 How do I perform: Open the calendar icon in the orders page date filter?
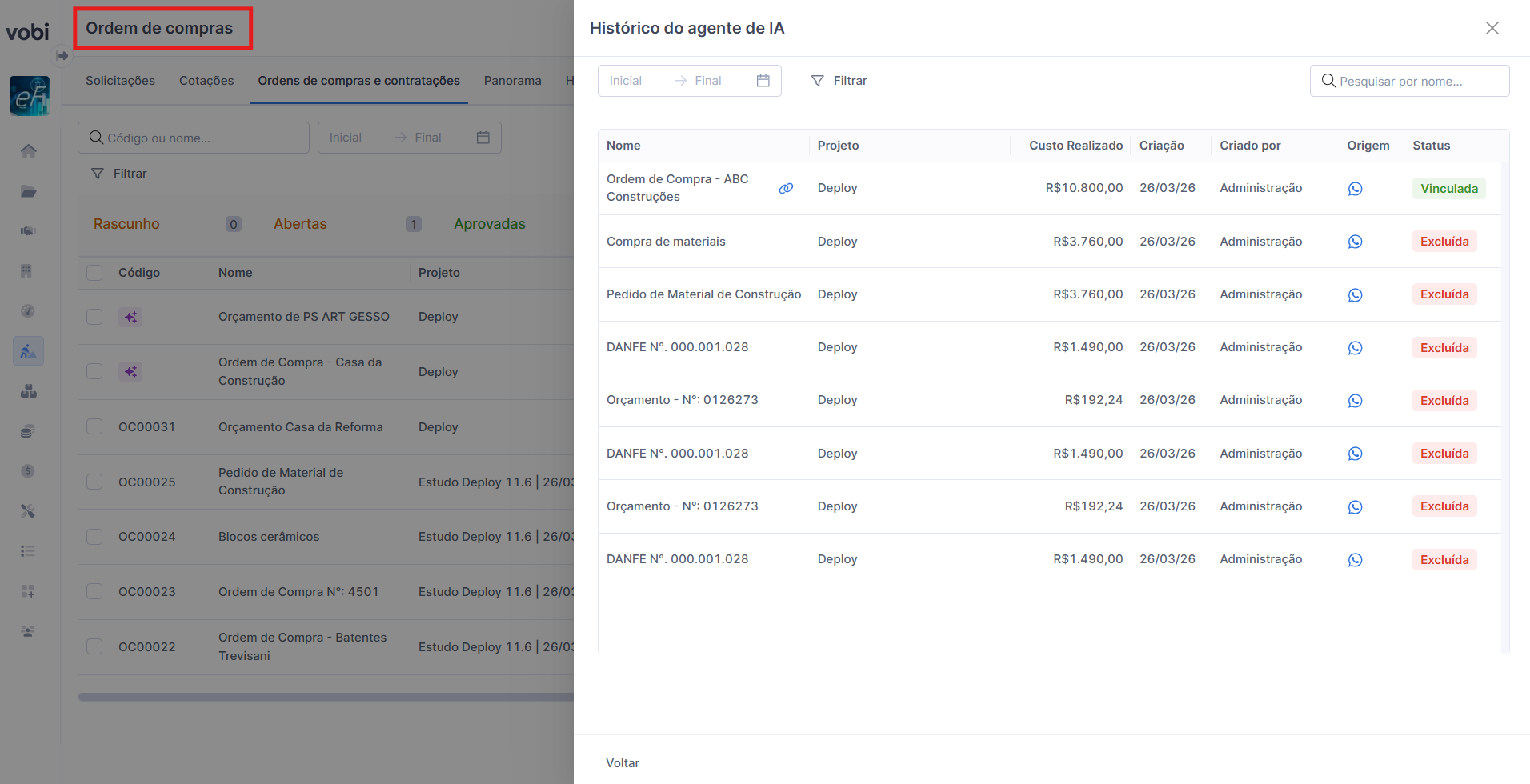pyautogui.click(x=483, y=138)
